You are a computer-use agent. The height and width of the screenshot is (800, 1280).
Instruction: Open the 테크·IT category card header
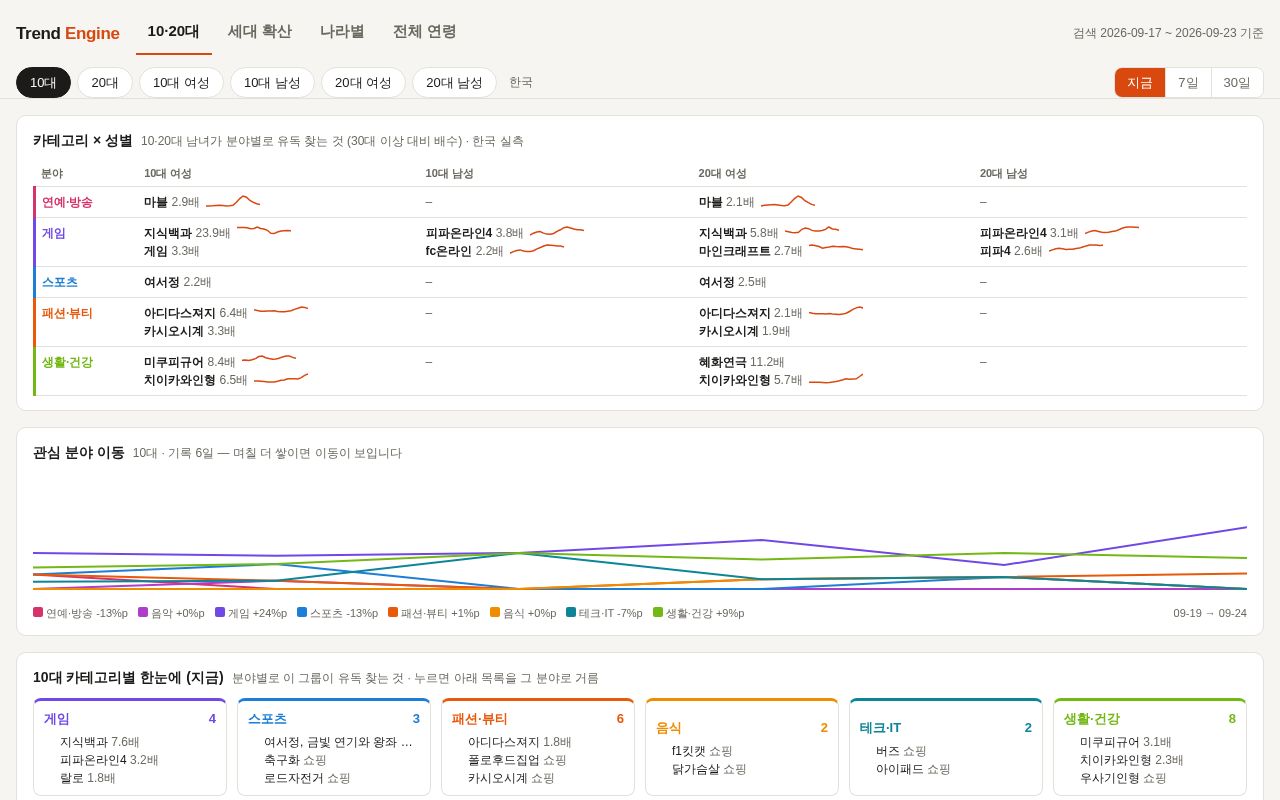pos(946,727)
